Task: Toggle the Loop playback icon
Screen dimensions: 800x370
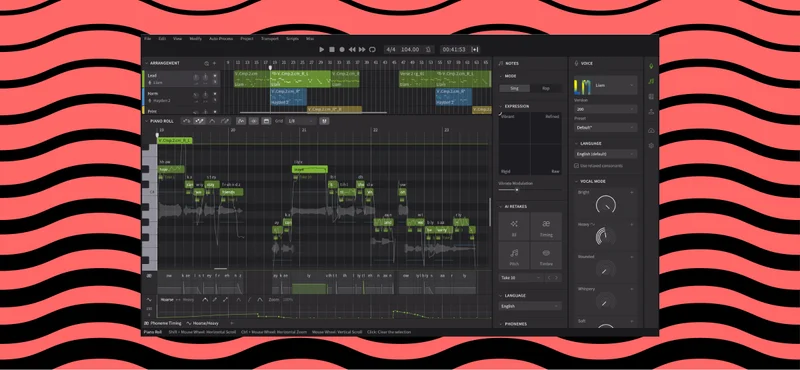Action: (372, 50)
